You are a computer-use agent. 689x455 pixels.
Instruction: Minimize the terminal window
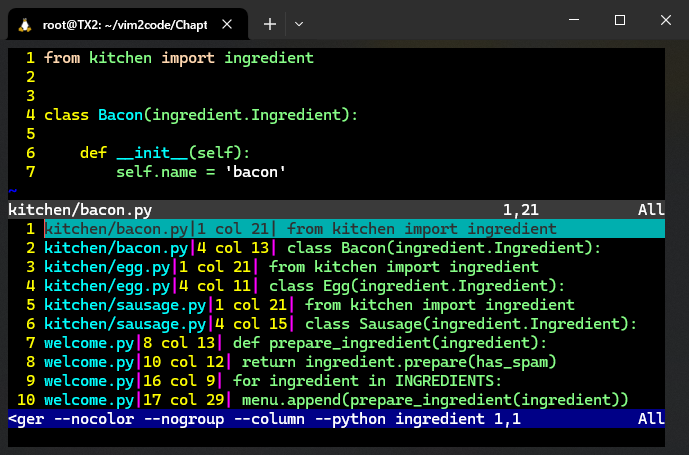(574, 20)
